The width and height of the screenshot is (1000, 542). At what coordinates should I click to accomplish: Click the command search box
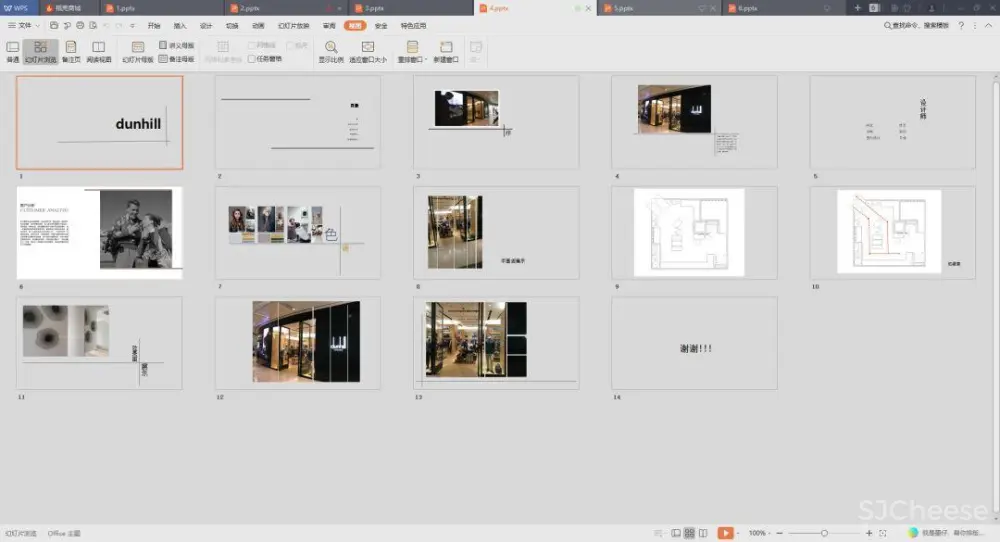917,25
